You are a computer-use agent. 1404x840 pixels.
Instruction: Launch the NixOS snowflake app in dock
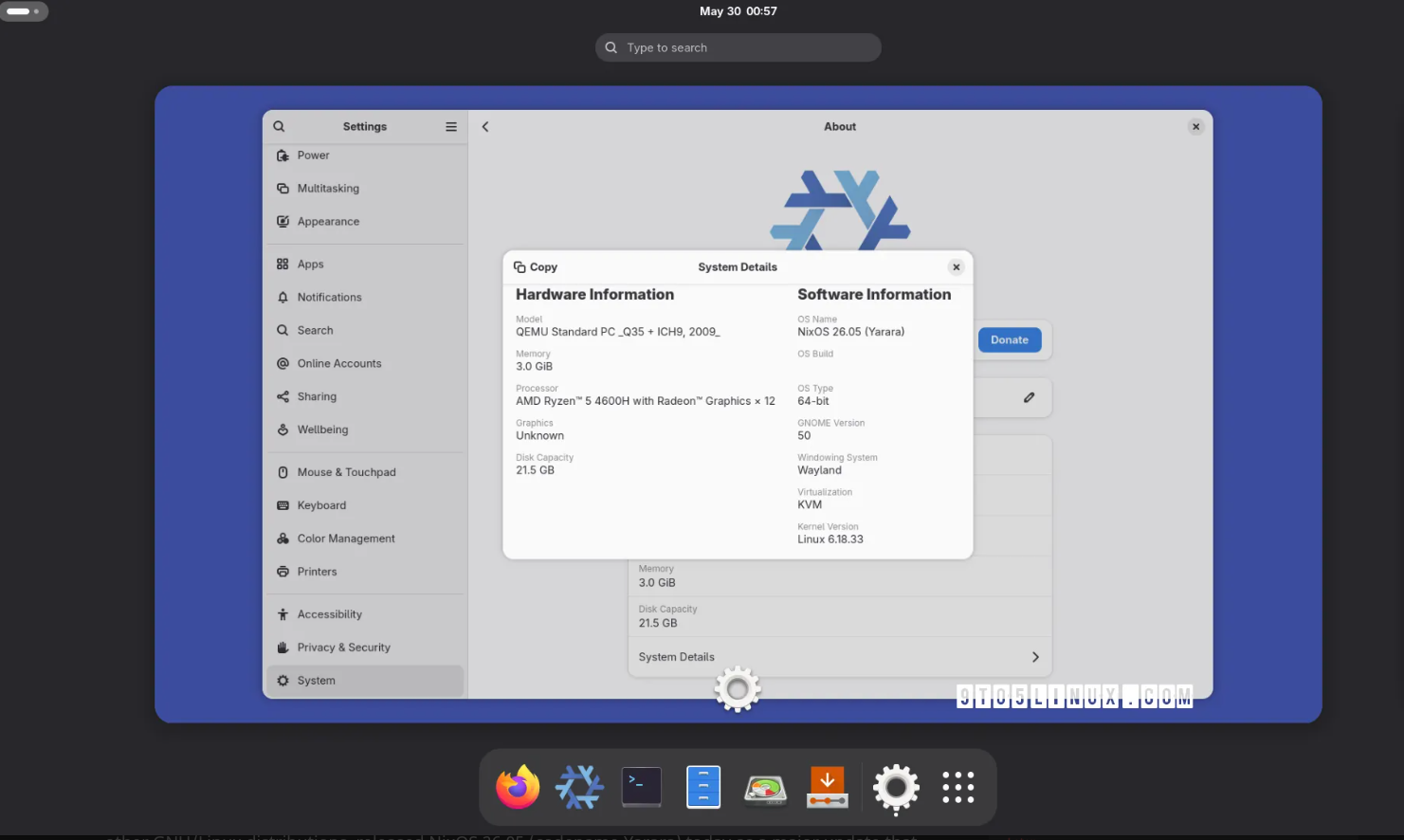click(x=579, y=787)
